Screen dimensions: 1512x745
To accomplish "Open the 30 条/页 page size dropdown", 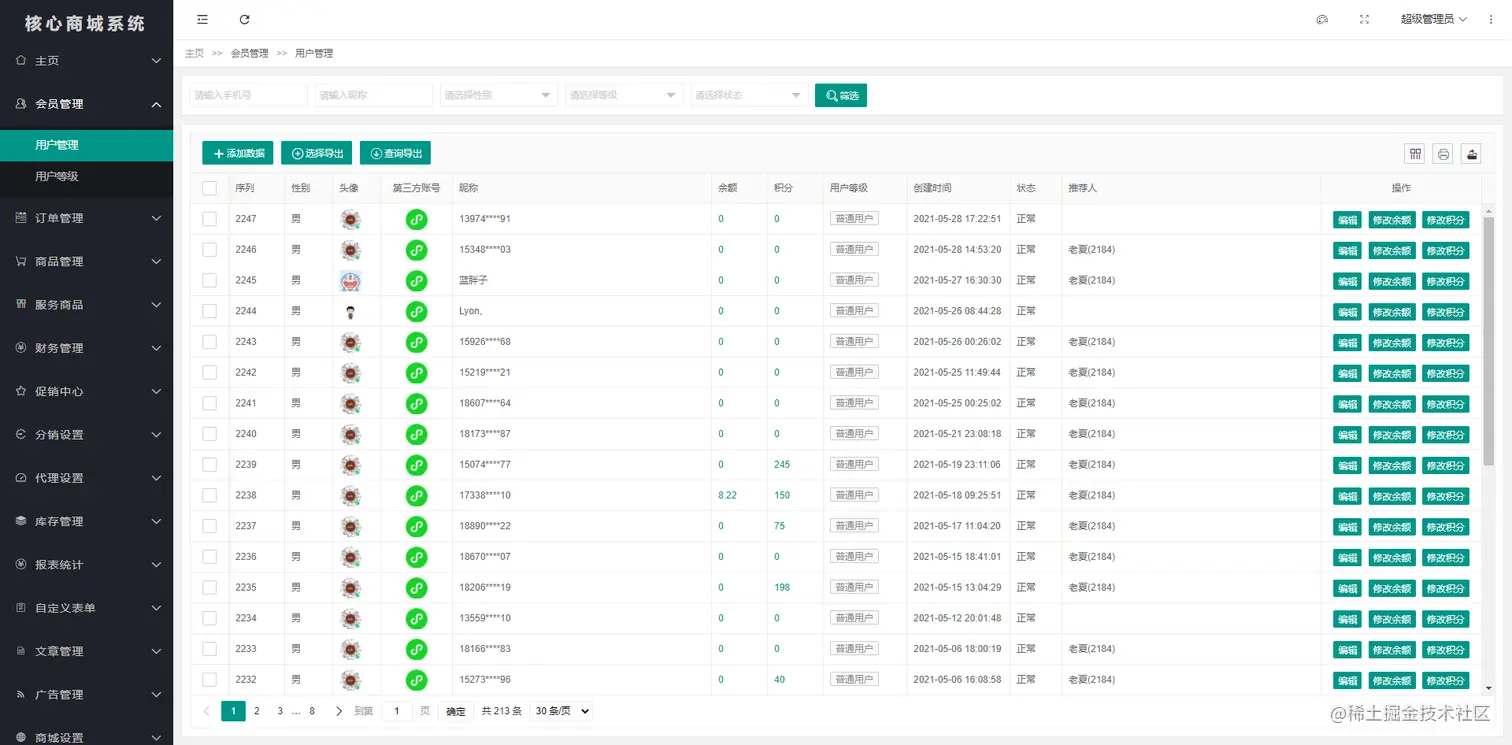I will (x=560, y=711).
